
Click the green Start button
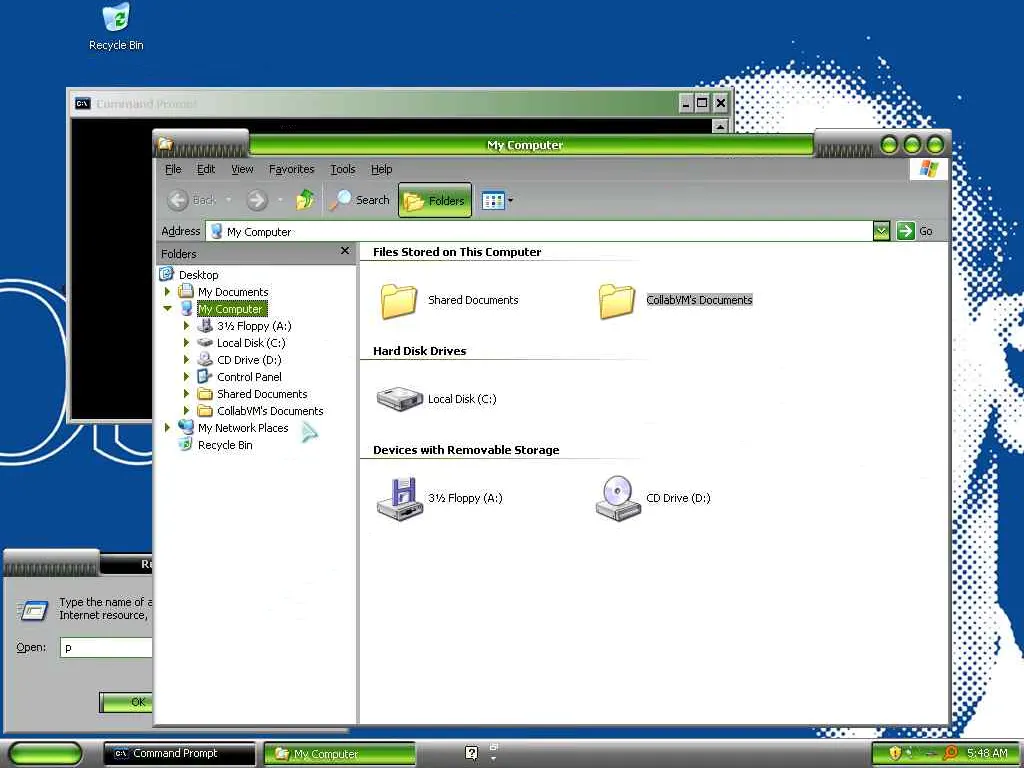46,754
